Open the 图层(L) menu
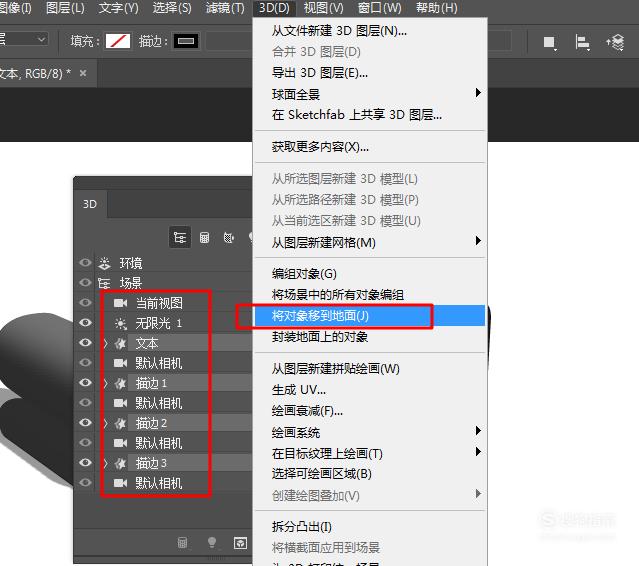Viewport: 639px width, 566px height. coord(65,8)
